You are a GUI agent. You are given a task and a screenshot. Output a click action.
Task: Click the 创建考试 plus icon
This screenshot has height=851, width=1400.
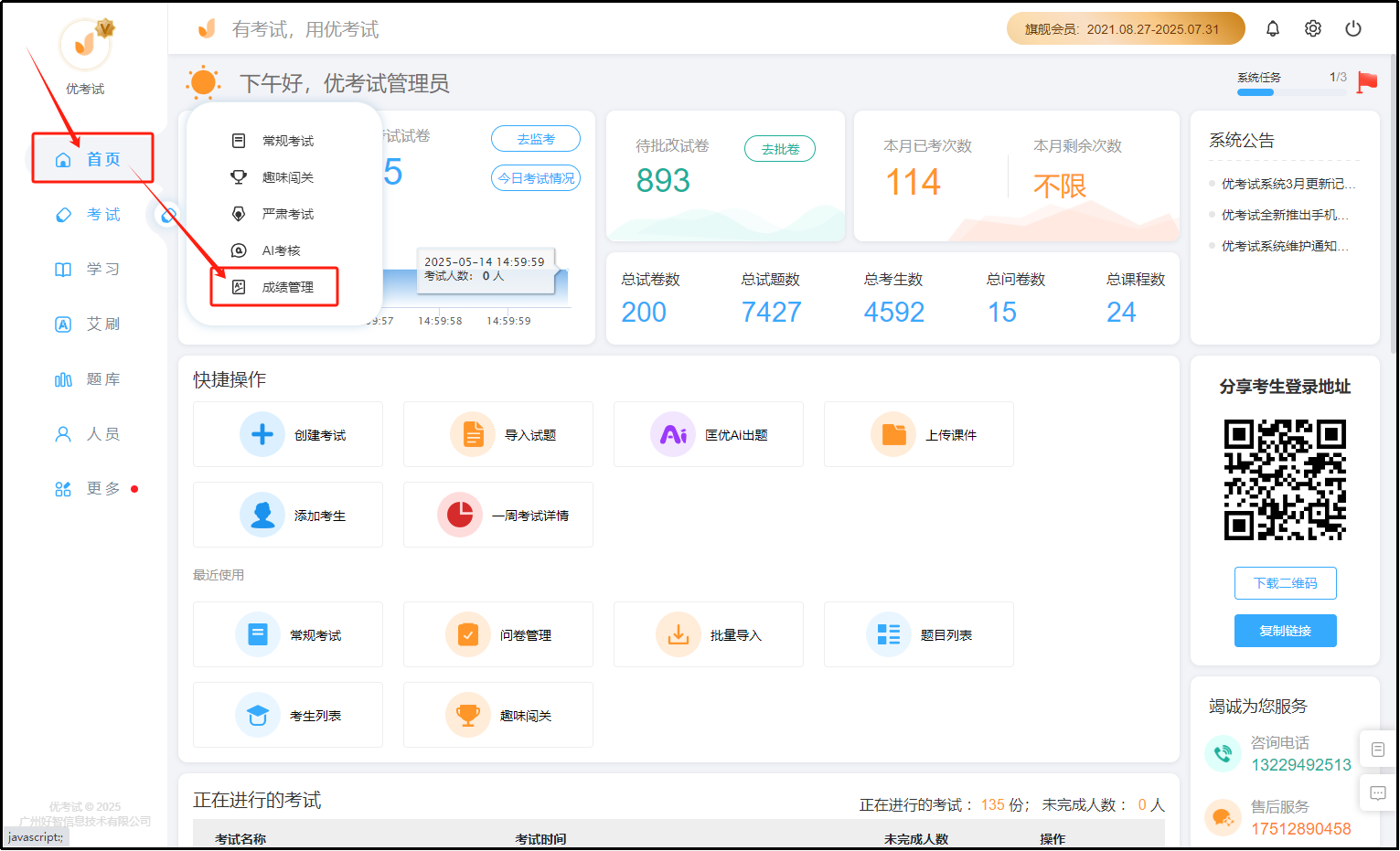point(262,434)
